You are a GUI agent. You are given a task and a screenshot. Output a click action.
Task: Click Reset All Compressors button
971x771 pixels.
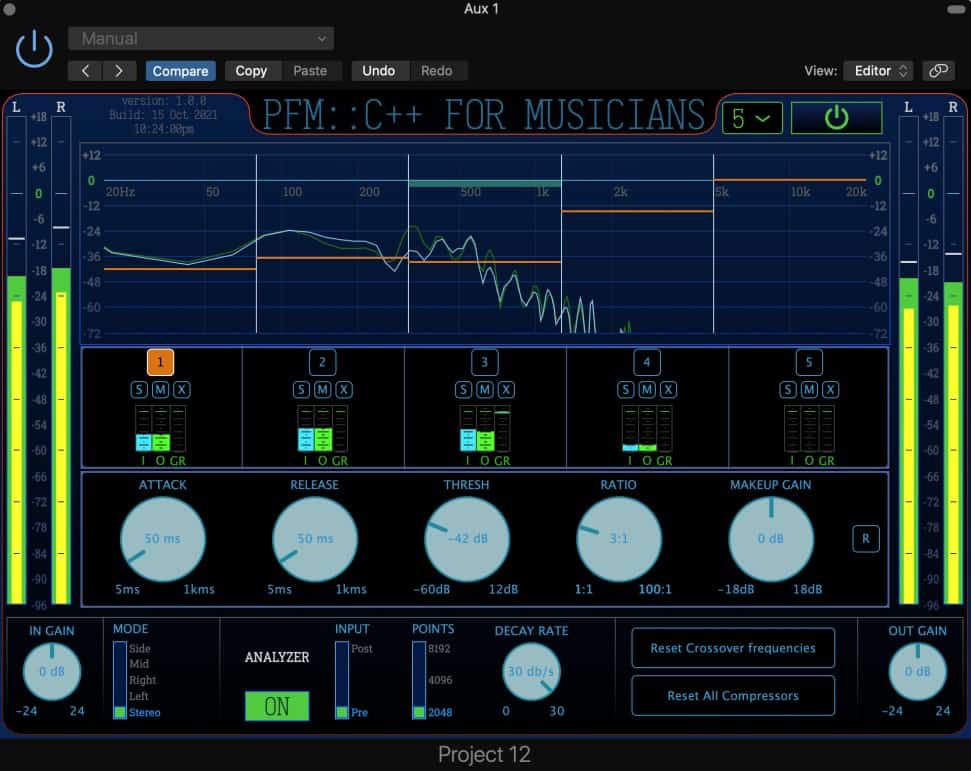(732, 696)
